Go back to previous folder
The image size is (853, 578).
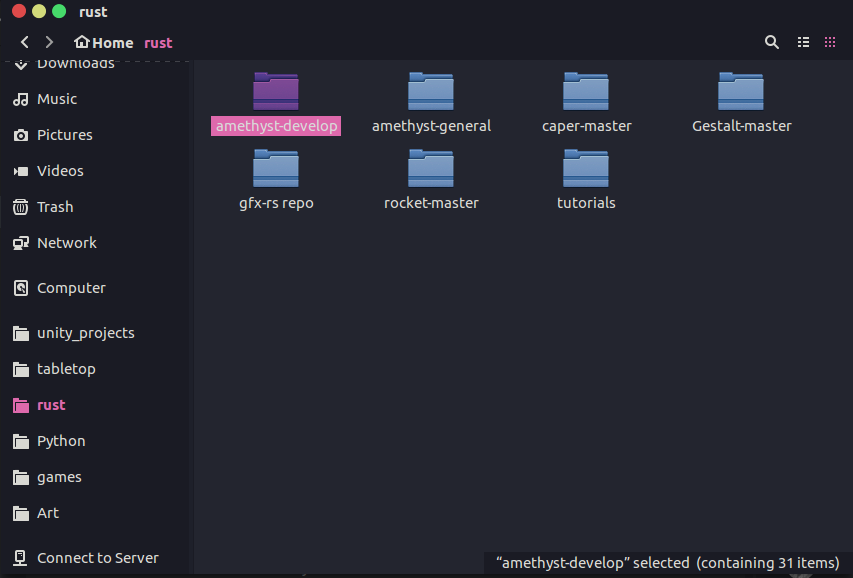pos(25,43)
